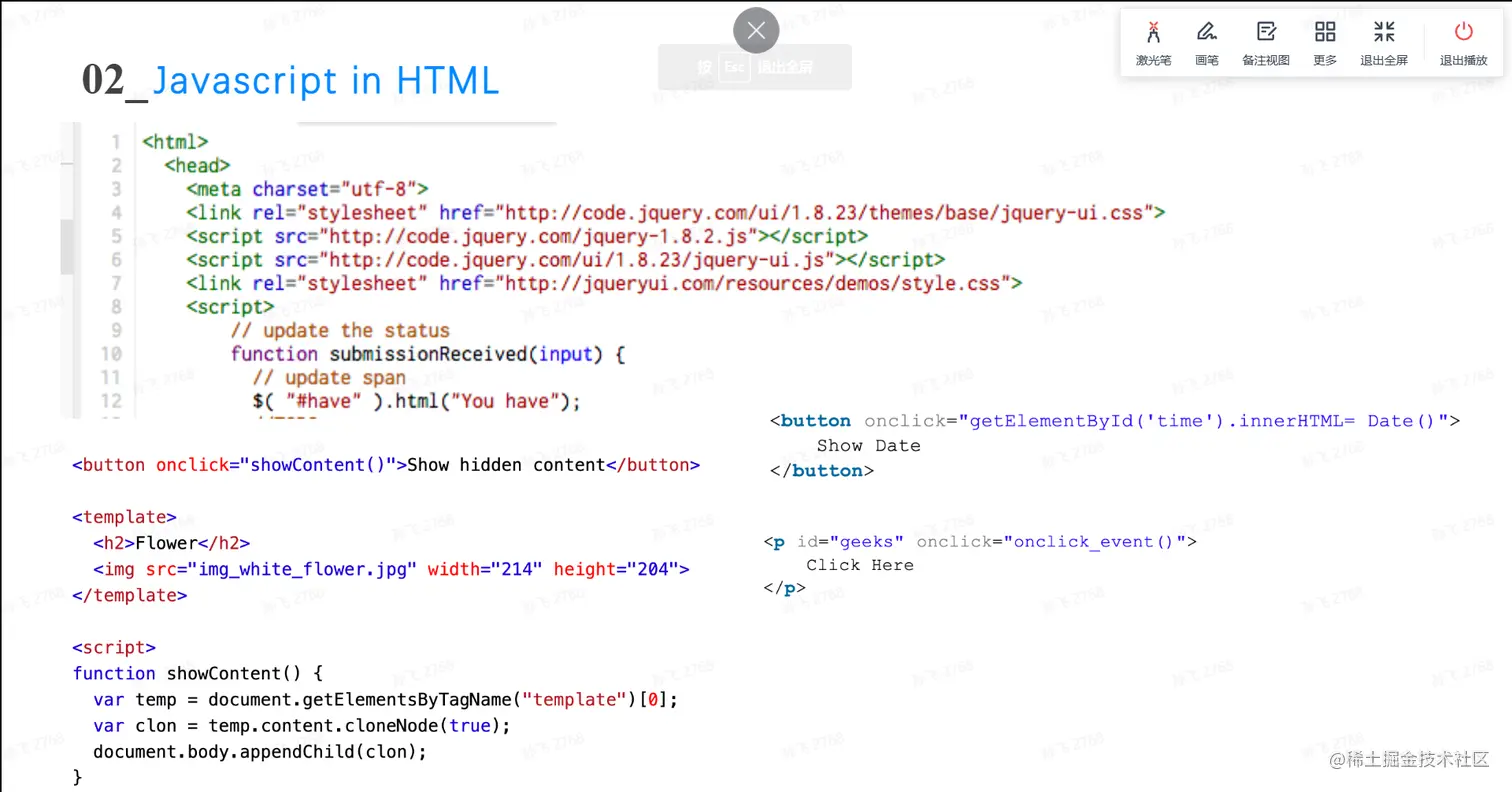Stop the presentation (退出播放)
Image resolution: width=1512 pixels, height=792 pixels.
(1464, 43)
